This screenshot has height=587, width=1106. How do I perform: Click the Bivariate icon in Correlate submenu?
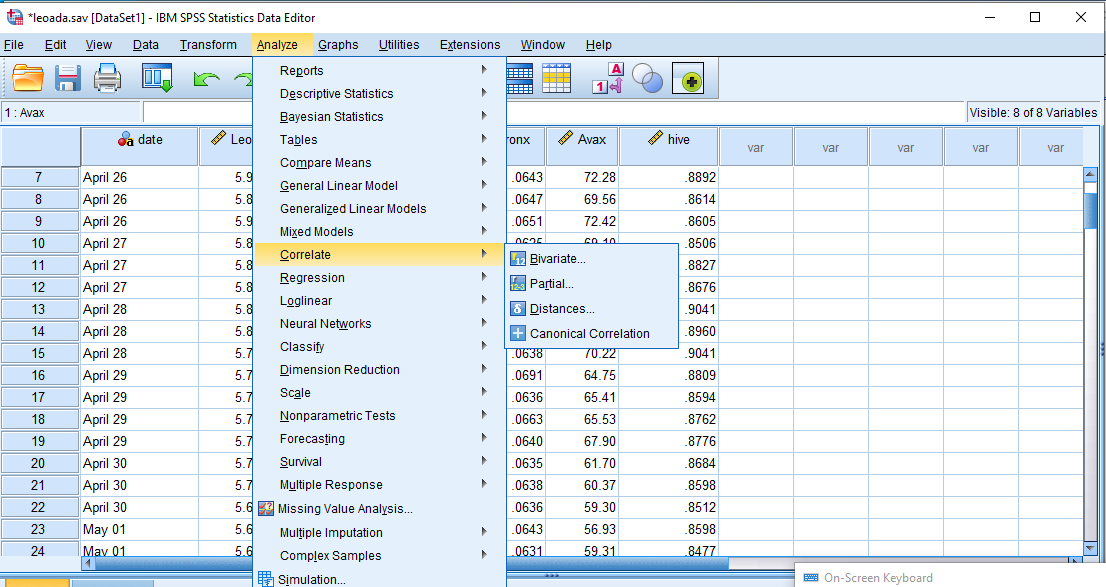click(x=518, y=259)
